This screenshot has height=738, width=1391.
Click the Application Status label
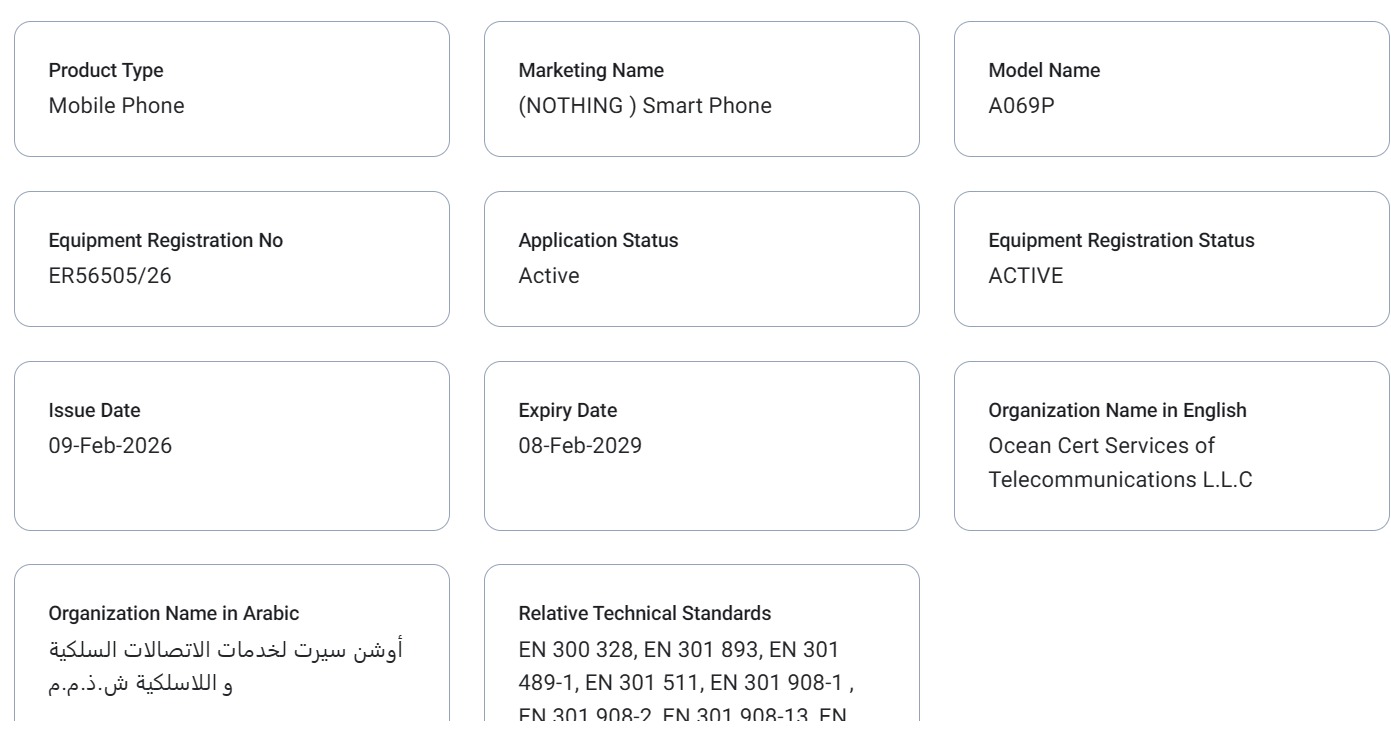[x=598, y=241]
